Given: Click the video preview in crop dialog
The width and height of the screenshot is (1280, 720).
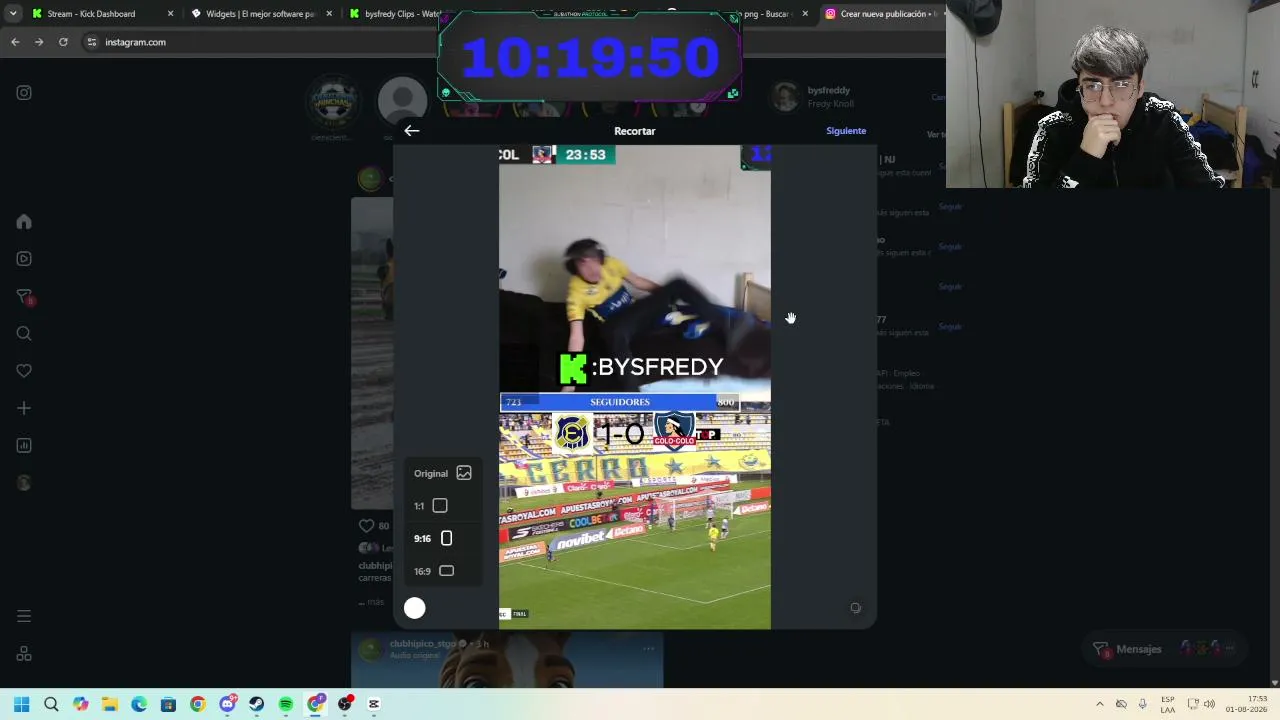Looking at the screenshot, I should coord(635,387).
